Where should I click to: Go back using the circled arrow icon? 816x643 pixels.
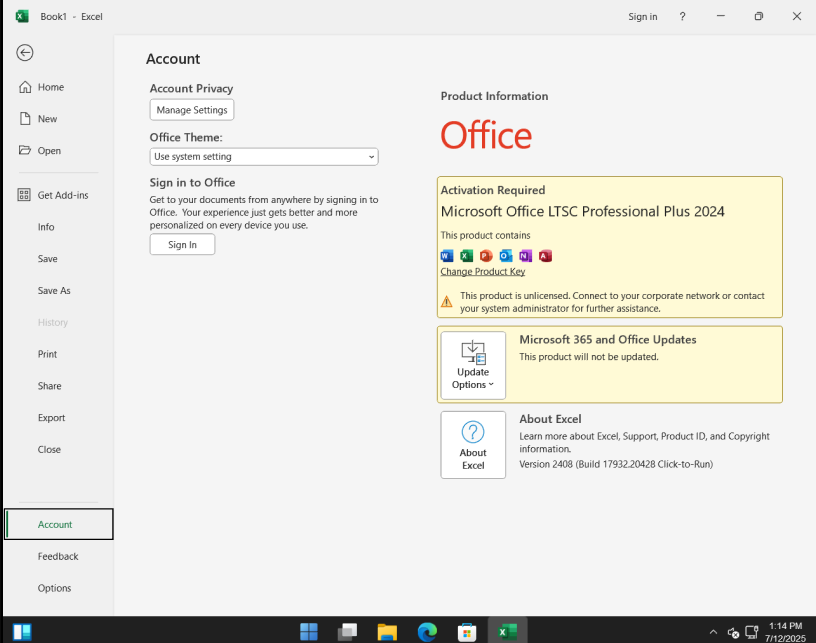pyautogui.click(x=24, y=53)
